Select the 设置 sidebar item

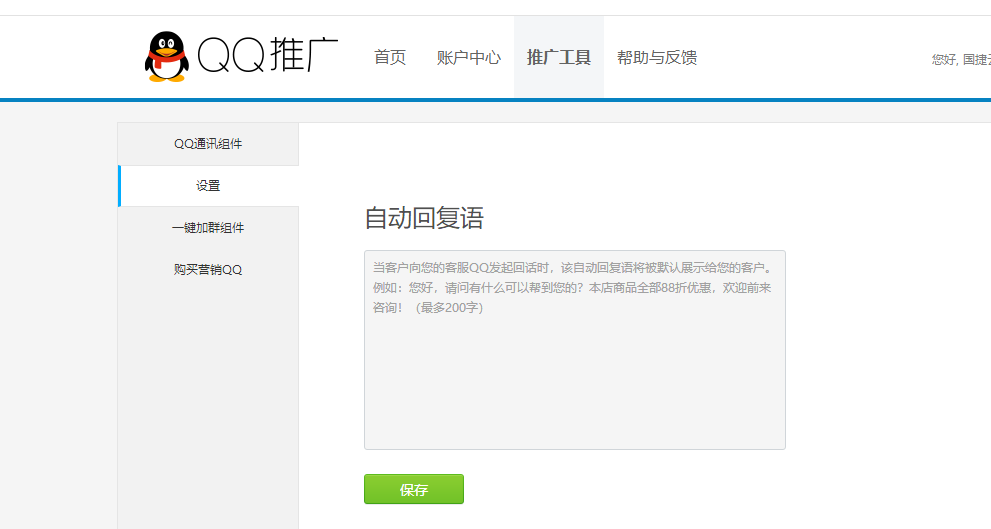tap(208, 186)
